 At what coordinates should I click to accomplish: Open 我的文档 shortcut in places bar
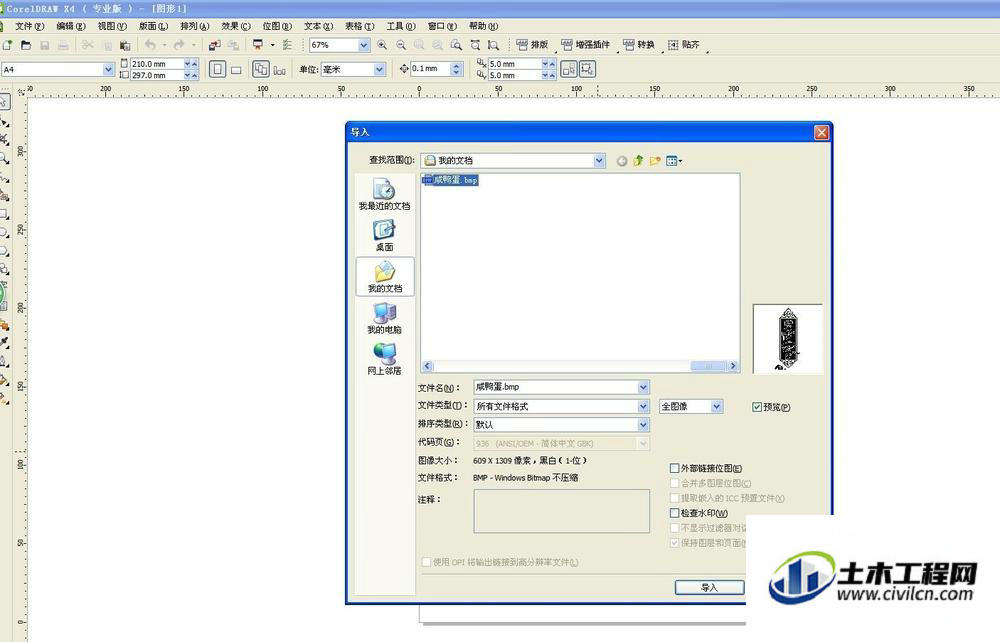[385, 277]
